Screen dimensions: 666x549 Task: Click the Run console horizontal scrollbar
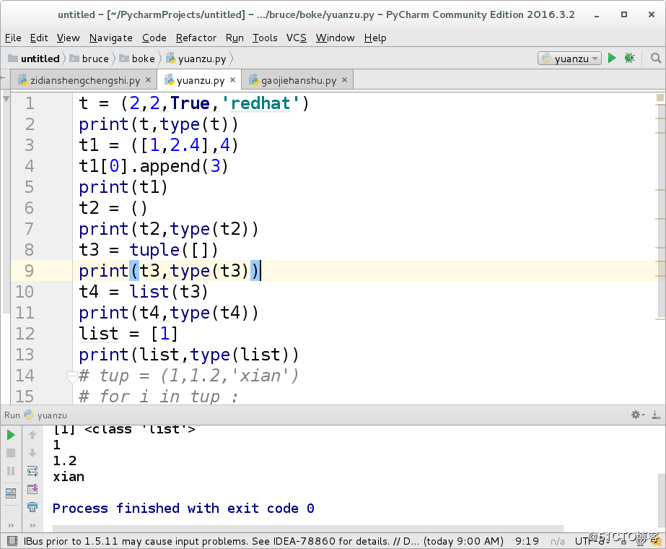click(308, 528)
